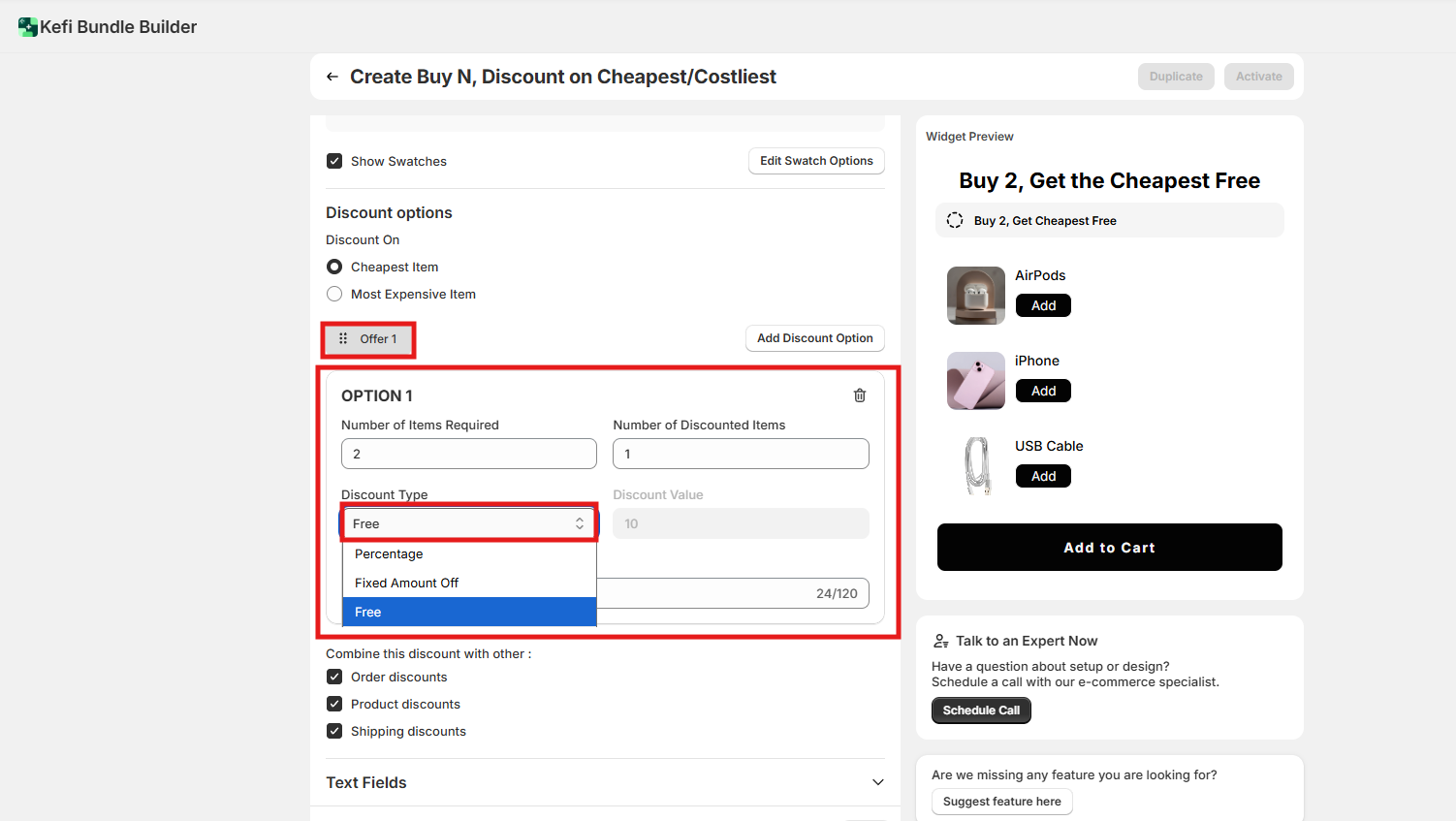Image resolution: width=1456 pixels, height=821 pixels.
Task: Click the iPhone product image
Action: coord(975,381)
